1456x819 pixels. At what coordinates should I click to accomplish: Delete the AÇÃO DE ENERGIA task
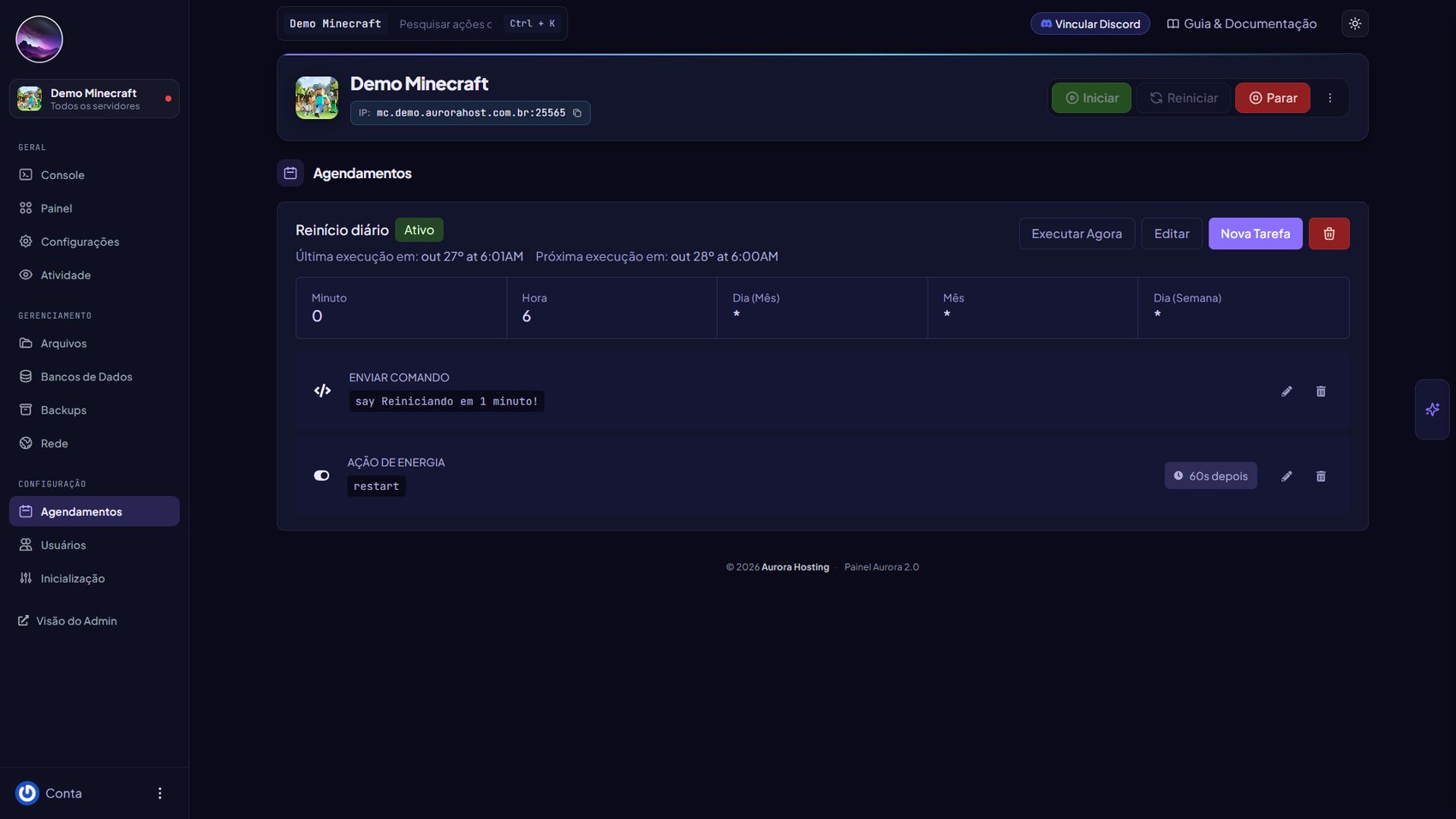[1321, 476]
